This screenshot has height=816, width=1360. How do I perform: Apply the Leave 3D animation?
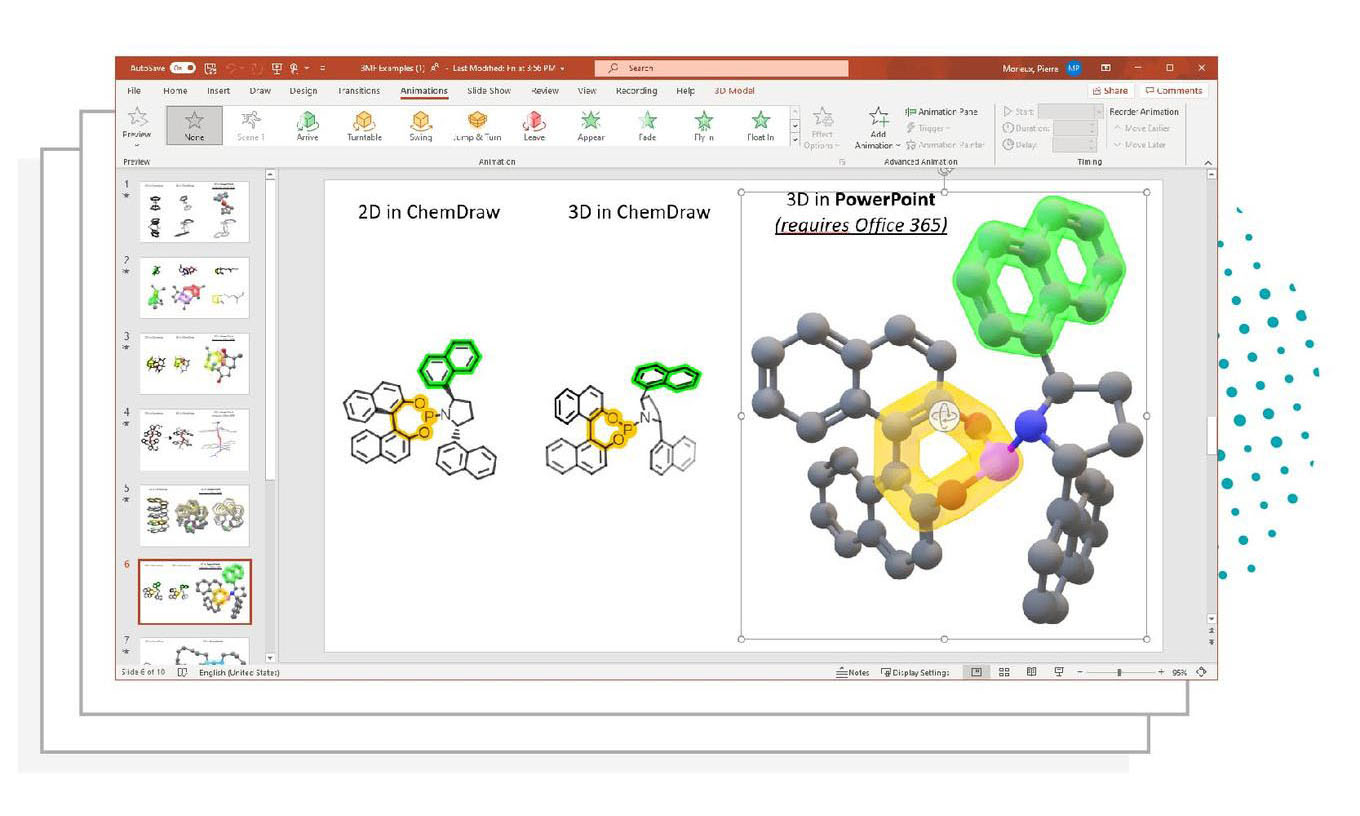(534, 126)
